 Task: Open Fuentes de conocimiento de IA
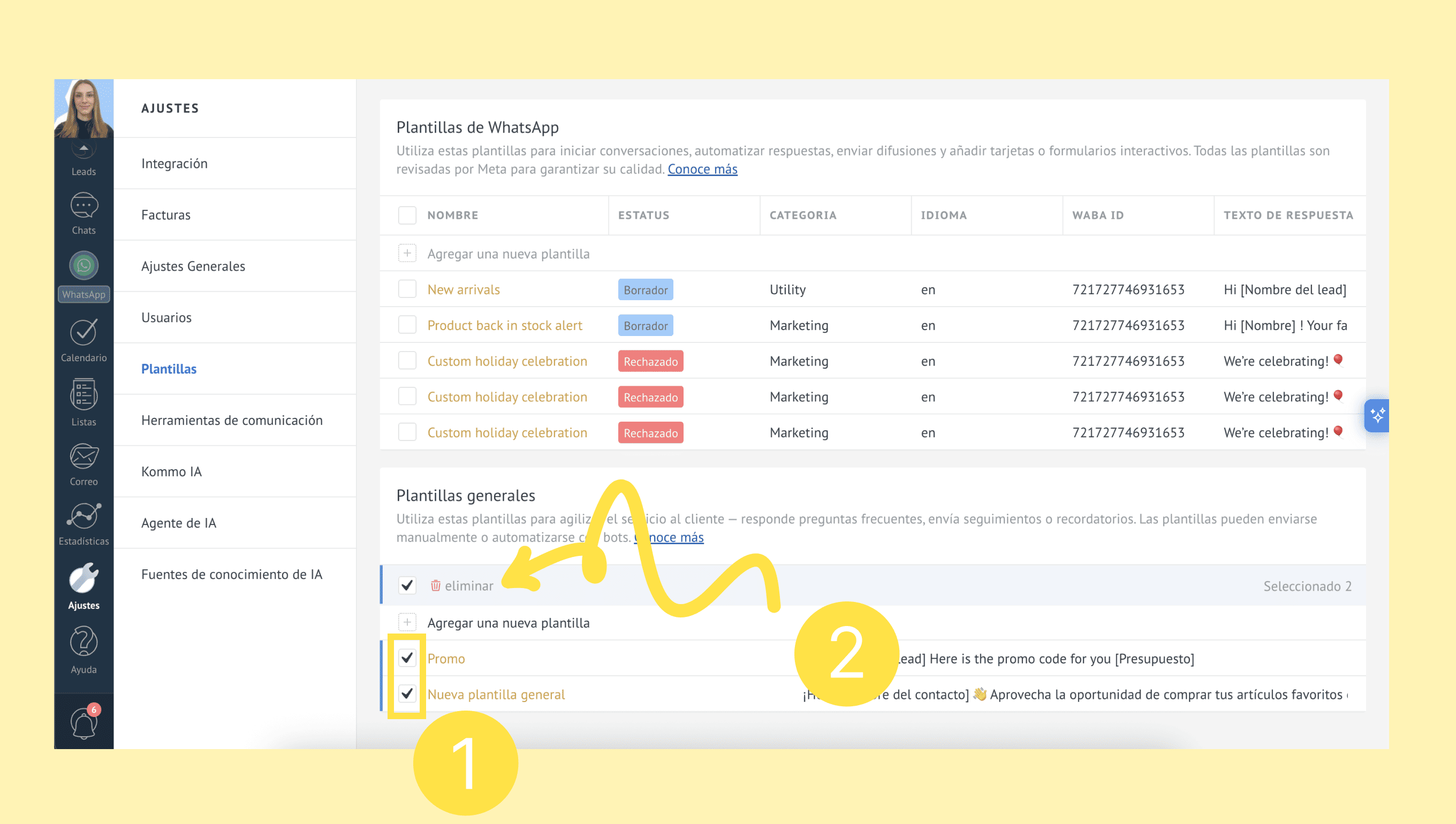point(235,575)
